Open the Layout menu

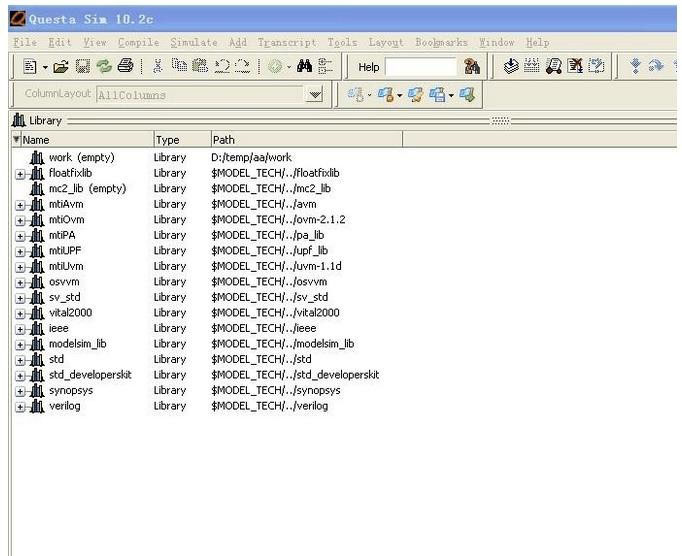[386, 42]
